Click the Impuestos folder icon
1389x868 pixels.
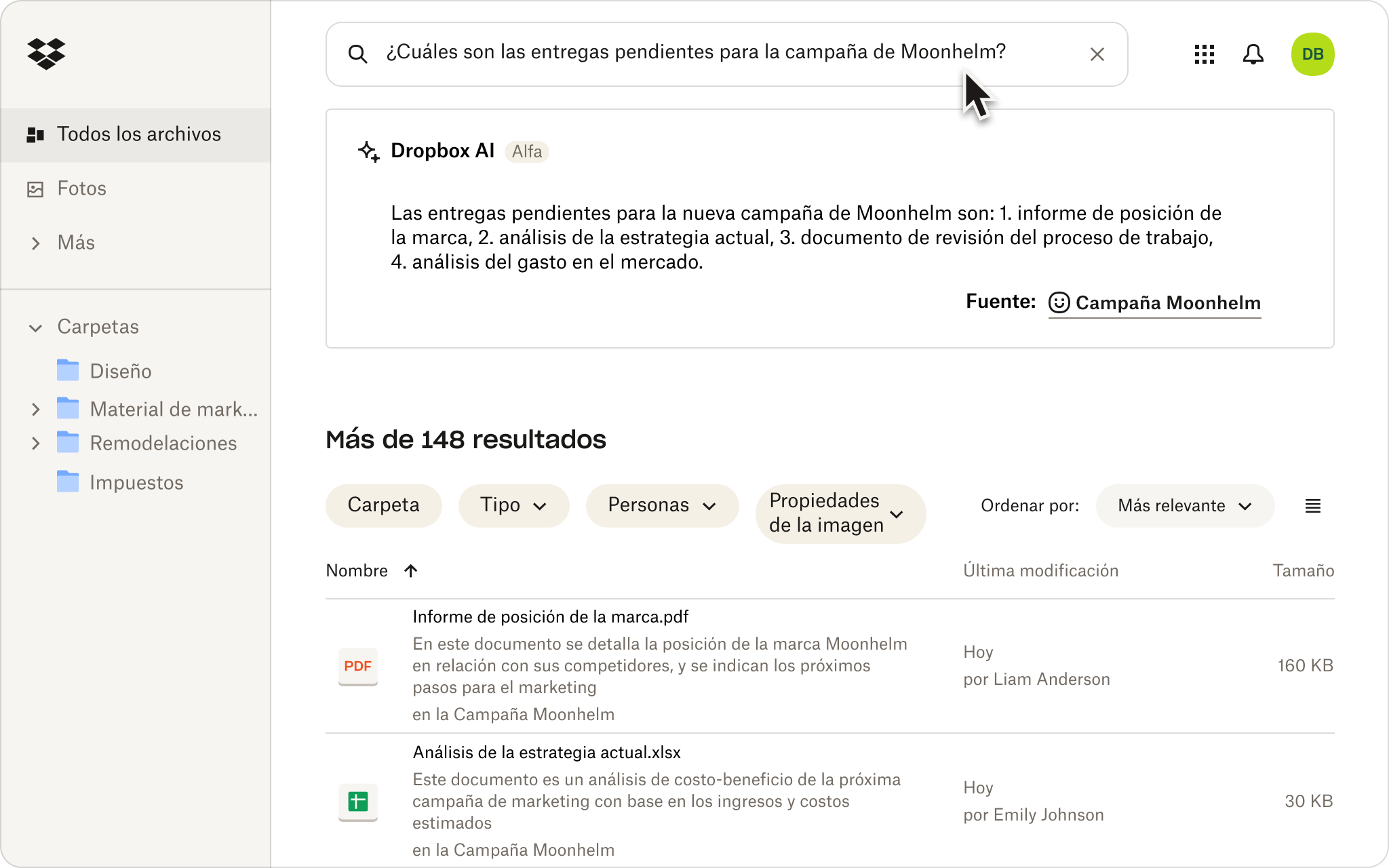coord(68,481)
